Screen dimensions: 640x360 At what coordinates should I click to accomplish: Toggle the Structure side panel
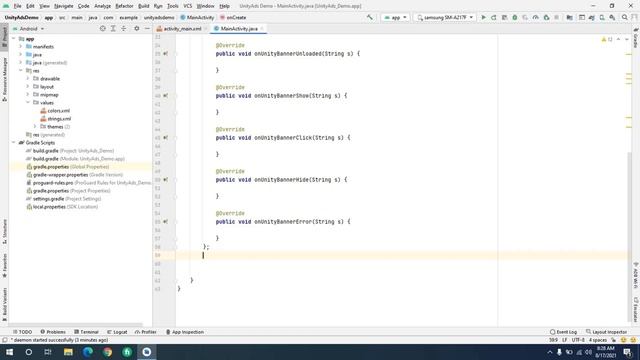[4, 231]
